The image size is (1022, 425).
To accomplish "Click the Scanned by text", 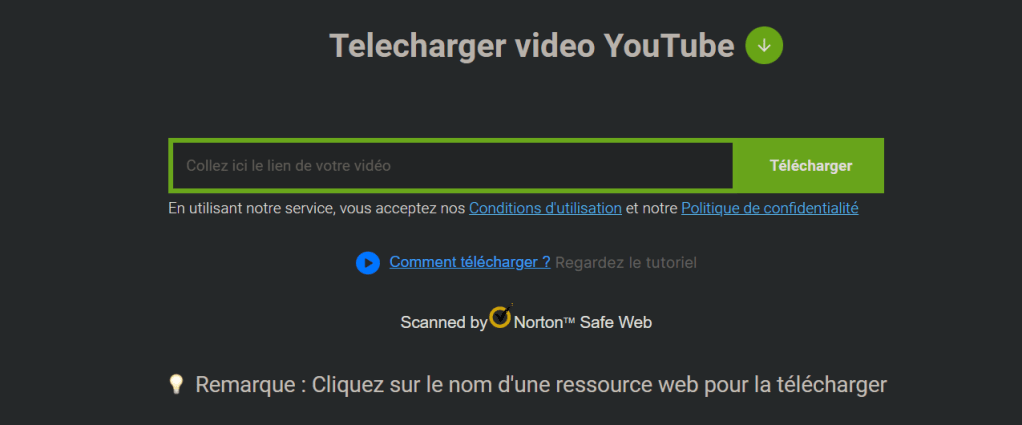I will (444, 323).
